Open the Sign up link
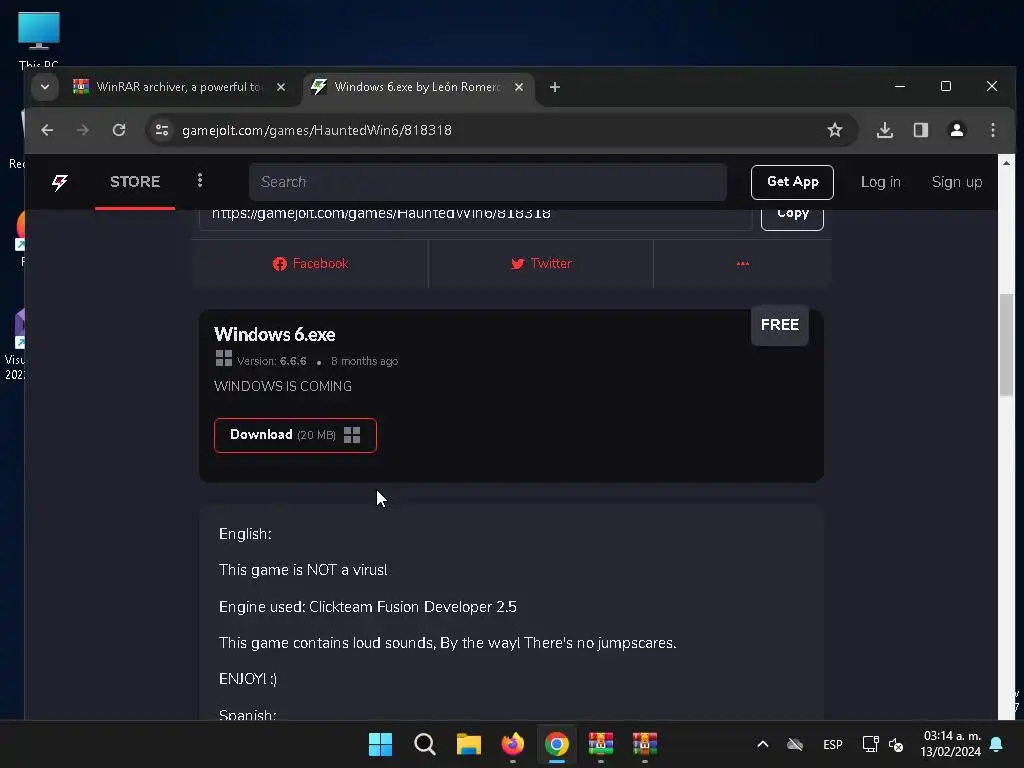1024x768 pixels. tap(956, 182)
